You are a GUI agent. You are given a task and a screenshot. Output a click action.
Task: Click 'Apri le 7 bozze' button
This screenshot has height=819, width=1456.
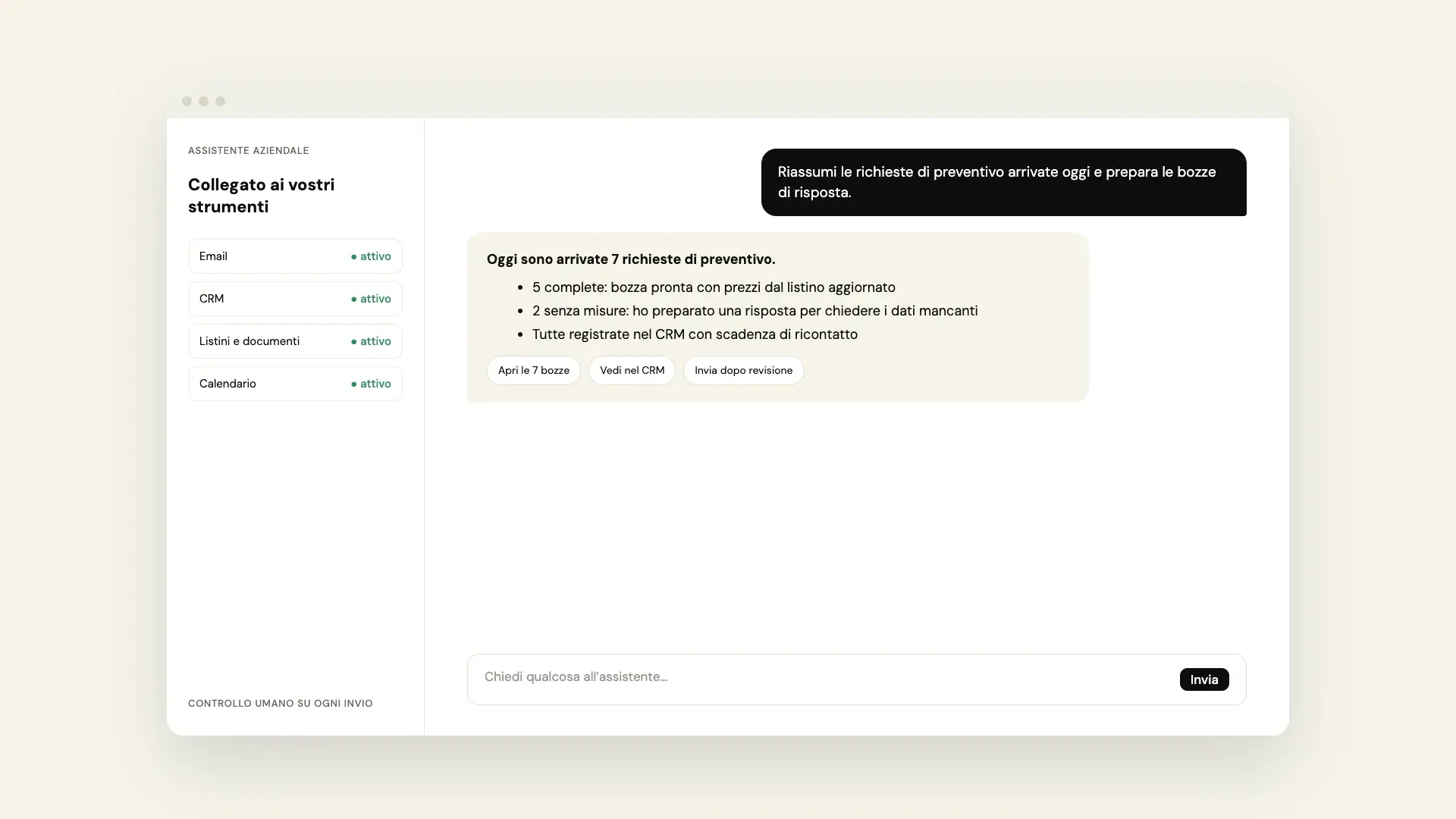[x=534, y=370]
